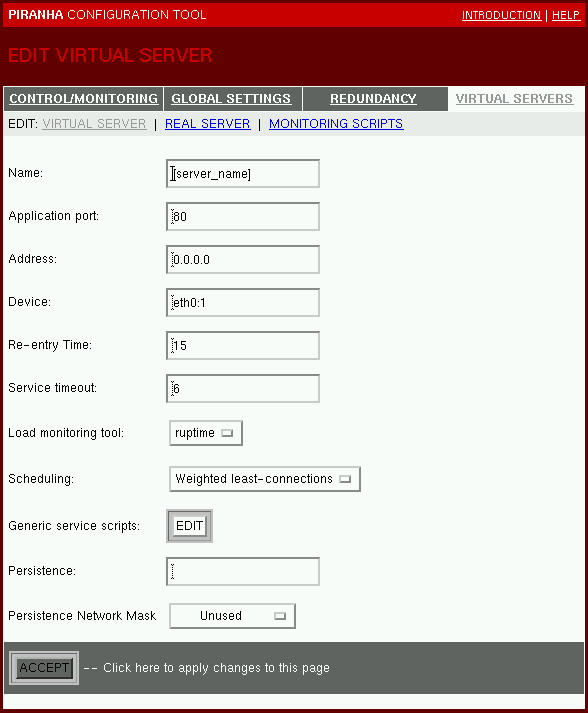Image resolution: width=588 pixels, height=713 pixels.
Task: Open the Monitoring Scripts link
Action: (336, 124)
